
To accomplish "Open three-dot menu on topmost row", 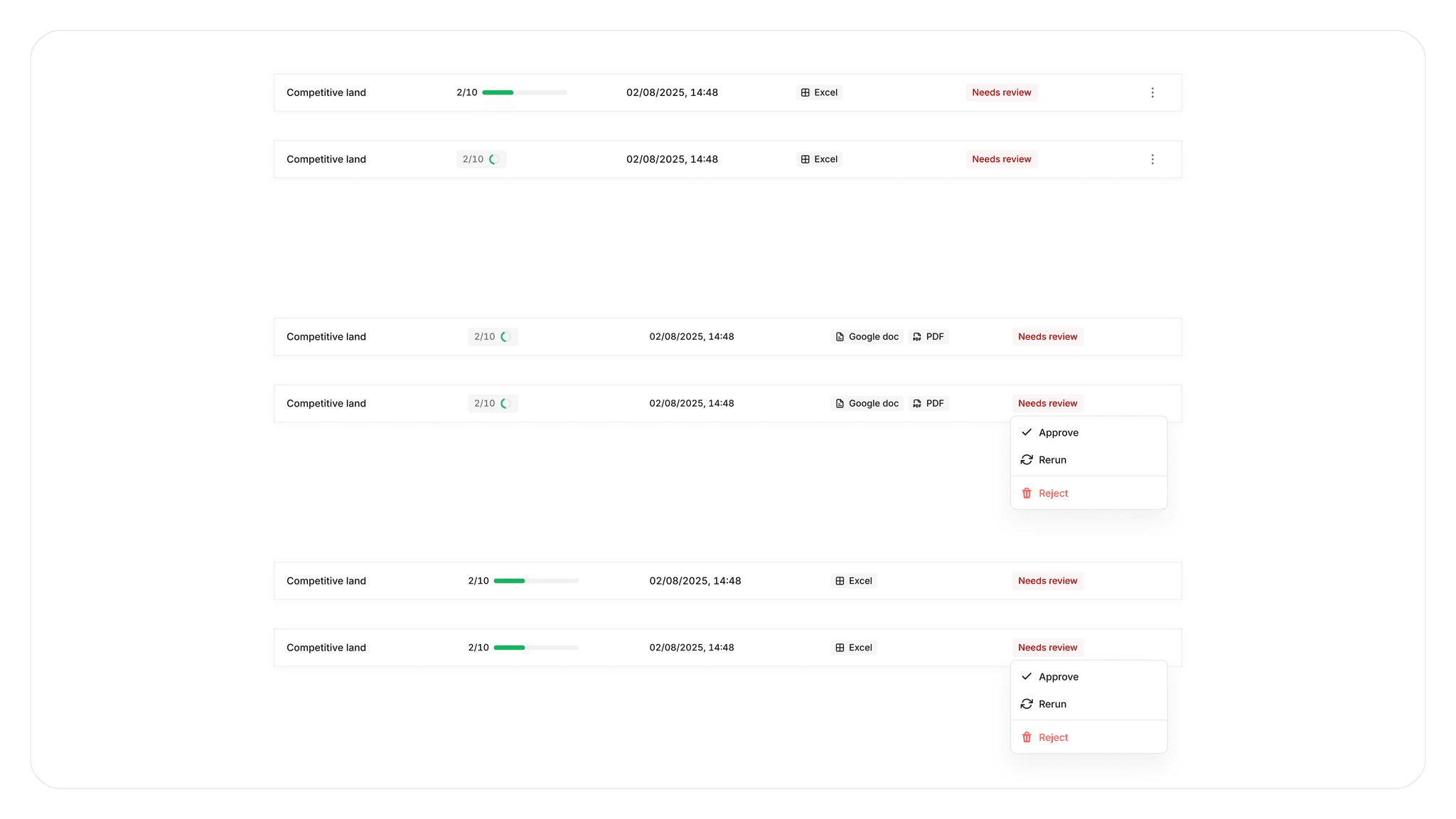I will (x=1152, y=92).
